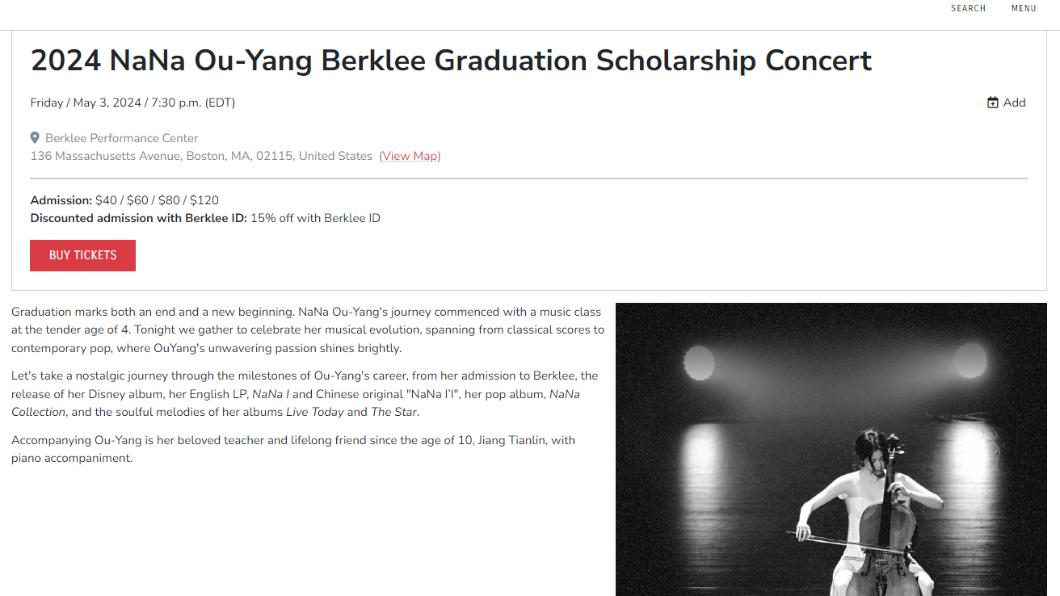
Task: Open the SEARCH option in header
Action: click(968, 8)
